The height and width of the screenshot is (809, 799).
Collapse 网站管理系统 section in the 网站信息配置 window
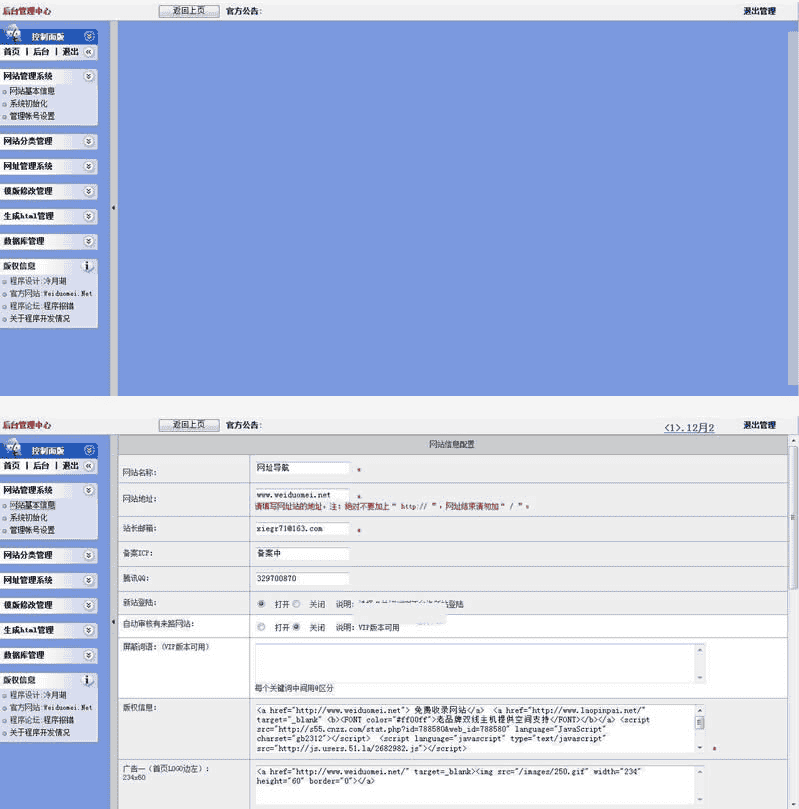(89, 490)
